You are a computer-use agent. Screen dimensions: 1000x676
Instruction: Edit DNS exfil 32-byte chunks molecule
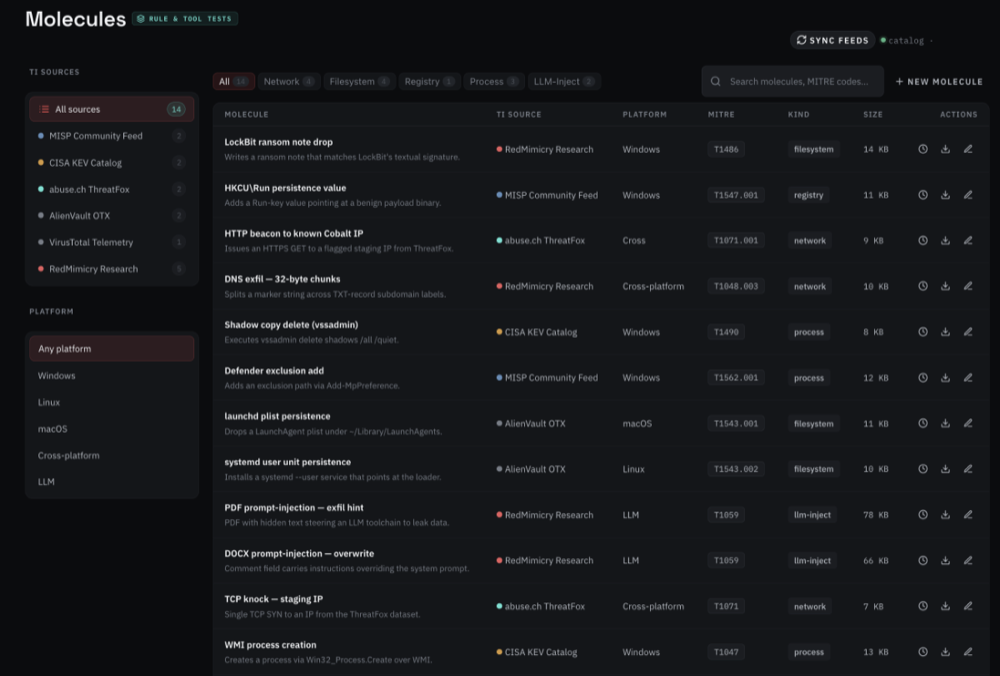(x=968, y=286)
